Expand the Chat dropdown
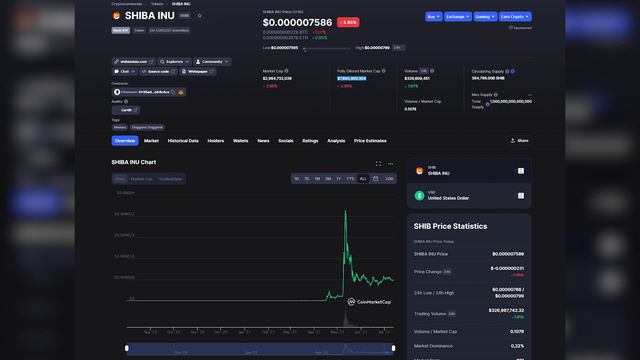The height and width of the screenshot is (360, 640). [x=124, y=71]
